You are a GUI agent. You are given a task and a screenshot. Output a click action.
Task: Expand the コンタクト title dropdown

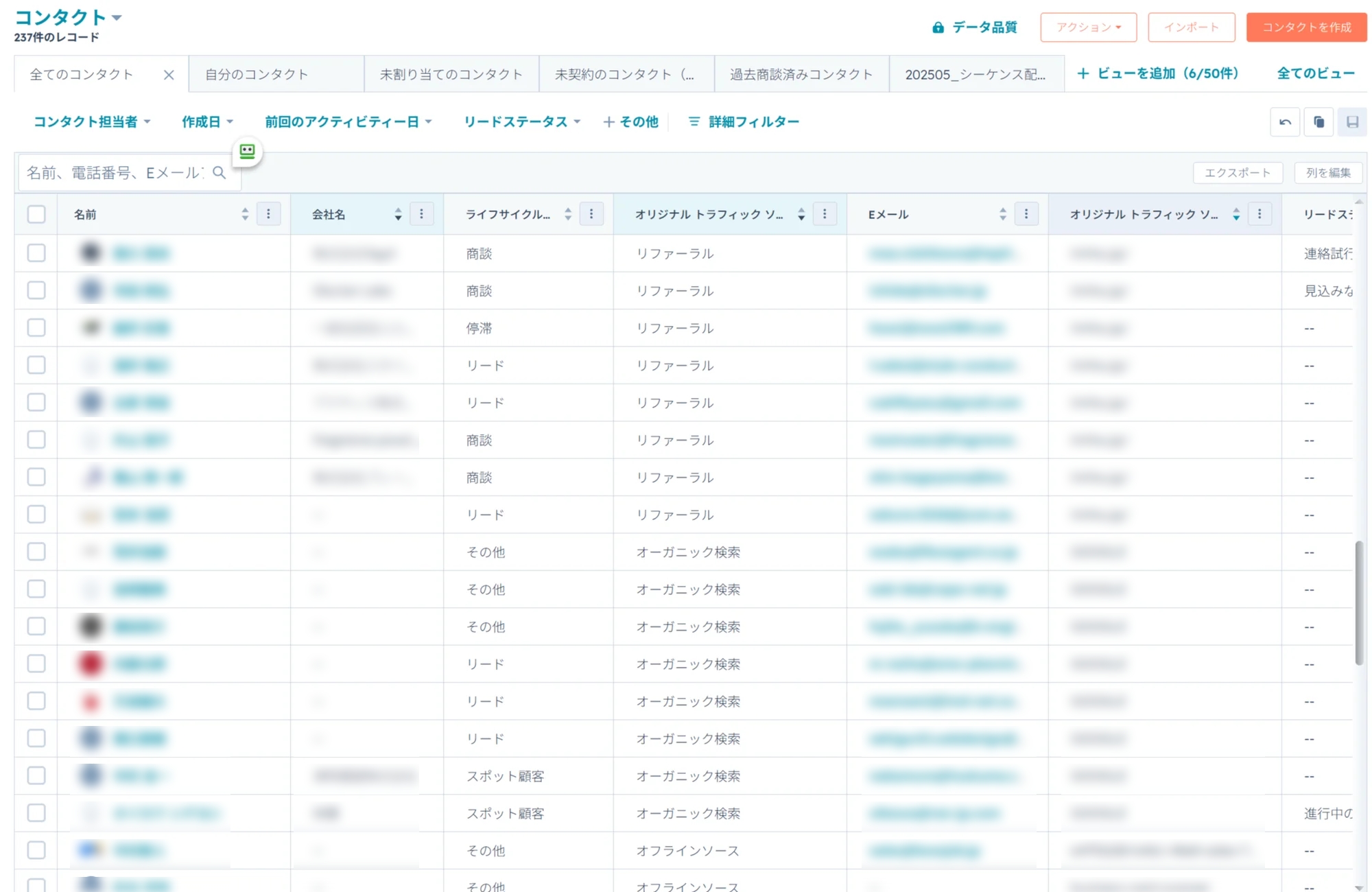tap(117, 18)
